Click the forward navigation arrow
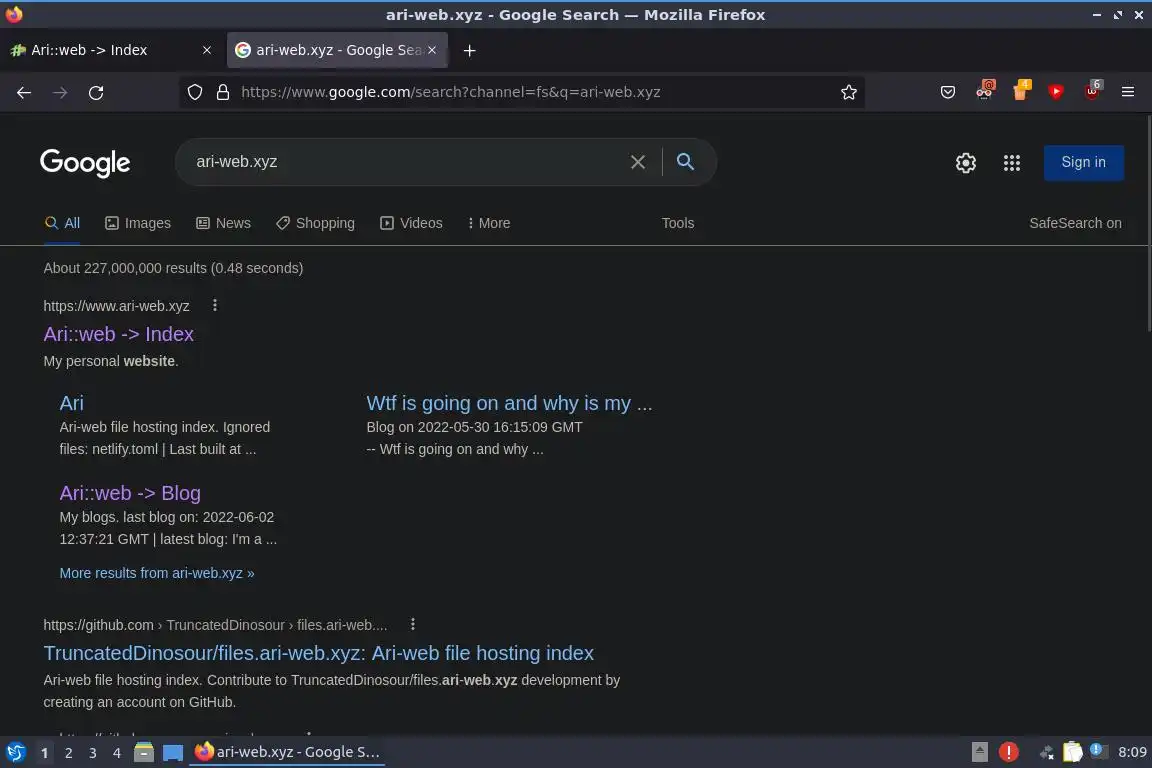The height and width of the screenshot is (768, 1152). tap(60, 93)
